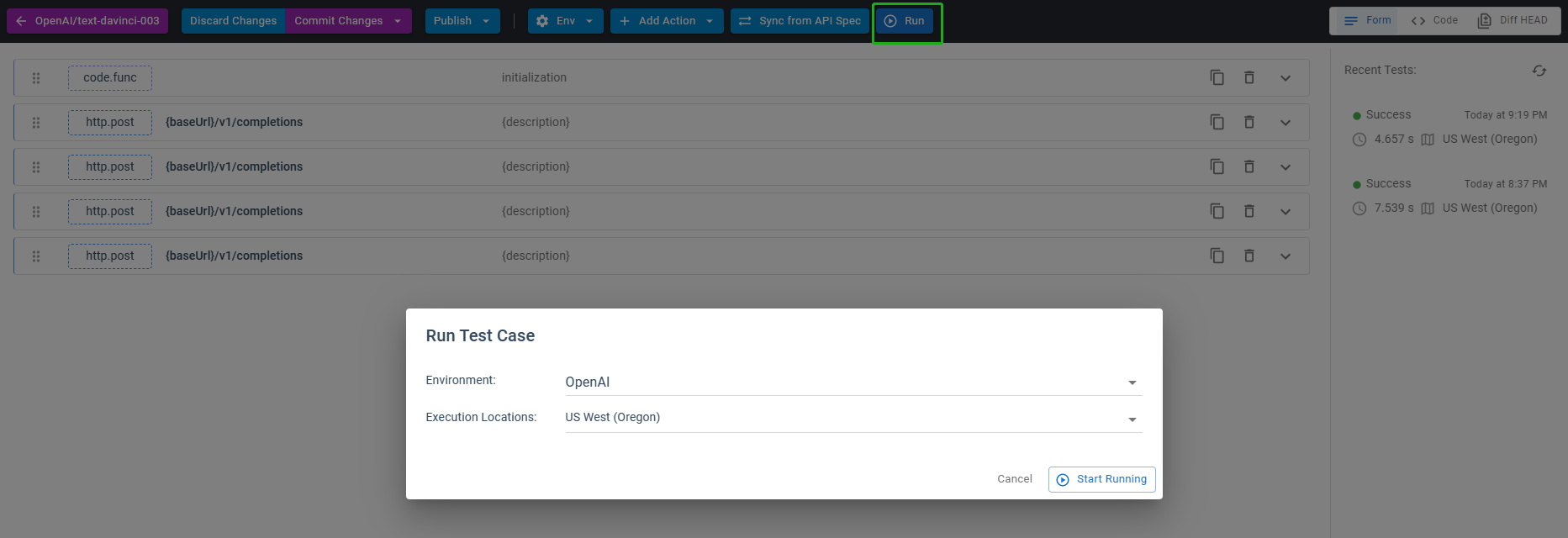This screenshot has width=1568, height=538.
Task: Switch to the Form view tab
Action: pos(1367,20)
